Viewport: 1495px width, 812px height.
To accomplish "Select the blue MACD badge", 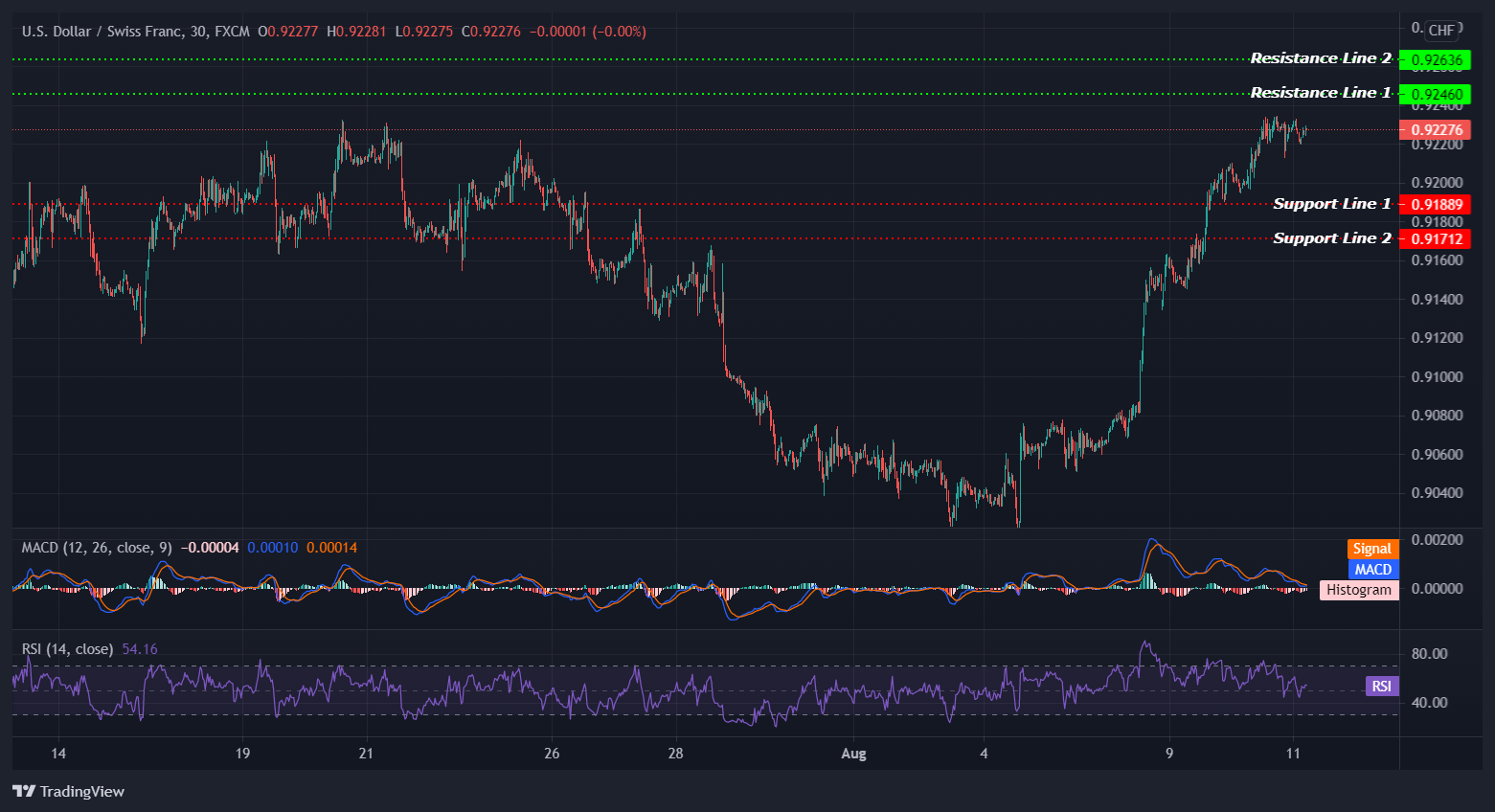I will (x=1372, y=569).
